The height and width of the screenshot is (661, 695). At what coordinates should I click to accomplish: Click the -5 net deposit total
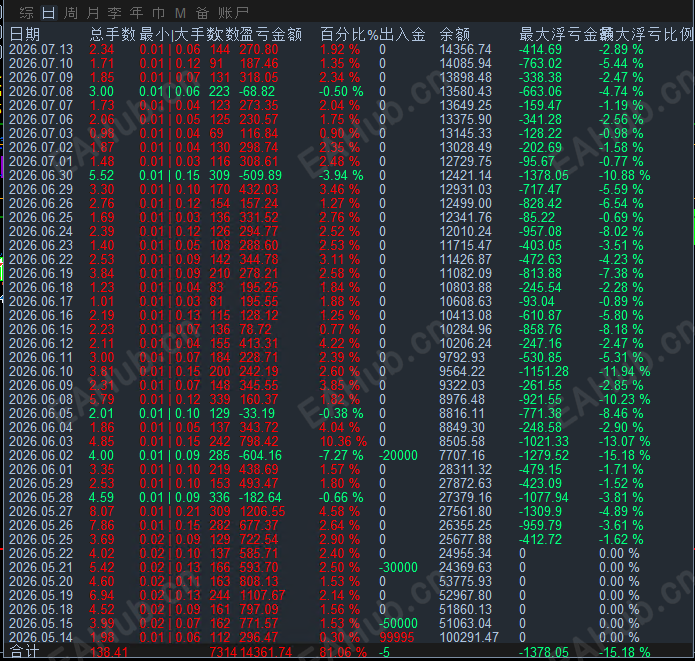click(384, 652)
